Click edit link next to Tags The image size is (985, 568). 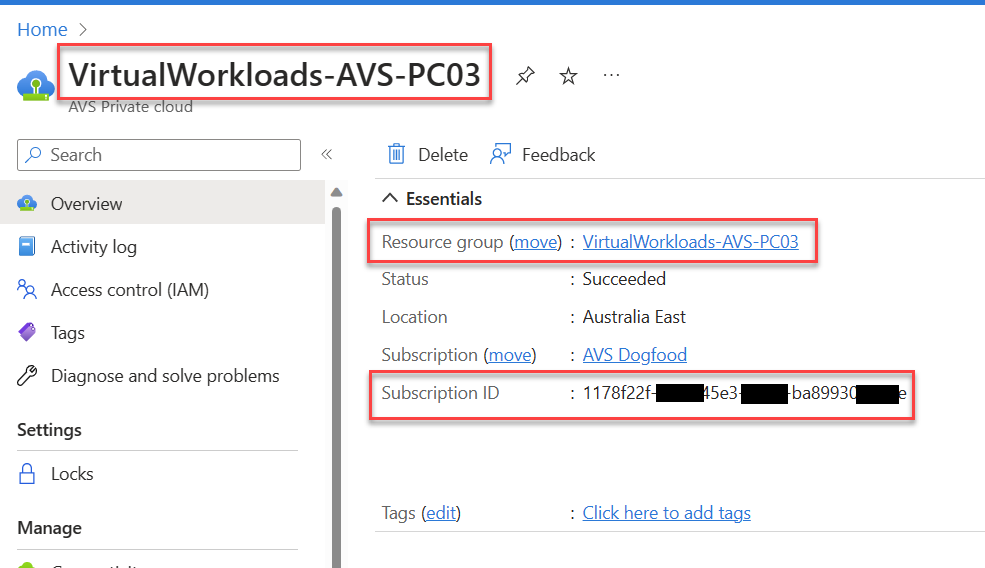[x=441, y=513]
